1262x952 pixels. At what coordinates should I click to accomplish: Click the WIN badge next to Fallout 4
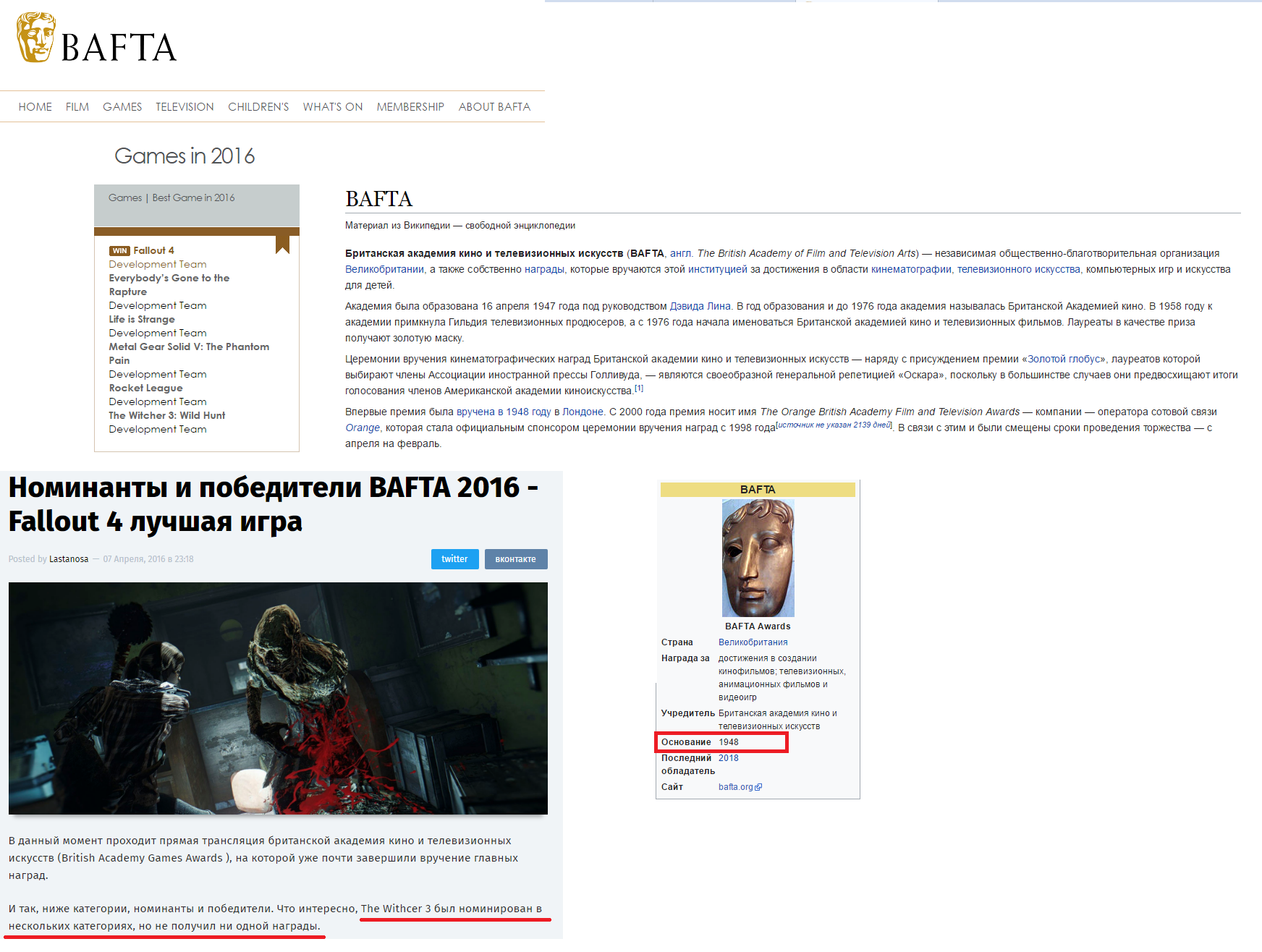[x=119, y=251]
